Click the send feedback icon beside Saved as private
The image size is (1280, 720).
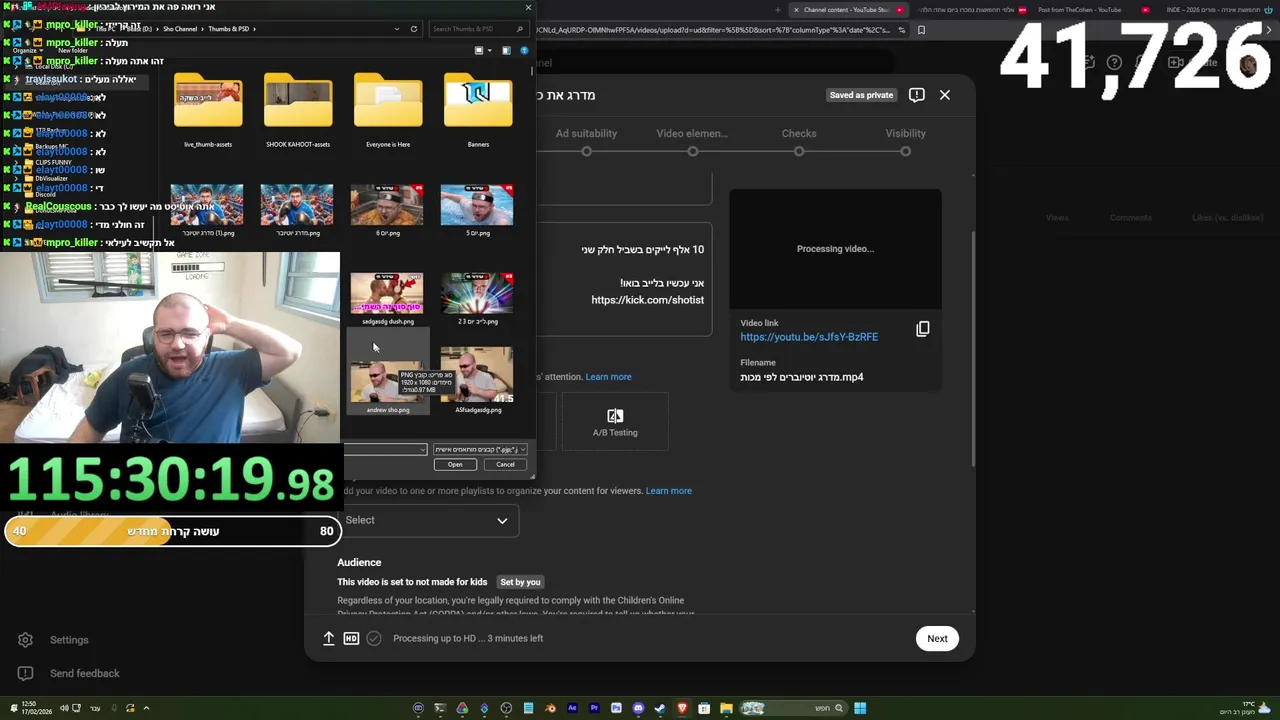[917, 95]
